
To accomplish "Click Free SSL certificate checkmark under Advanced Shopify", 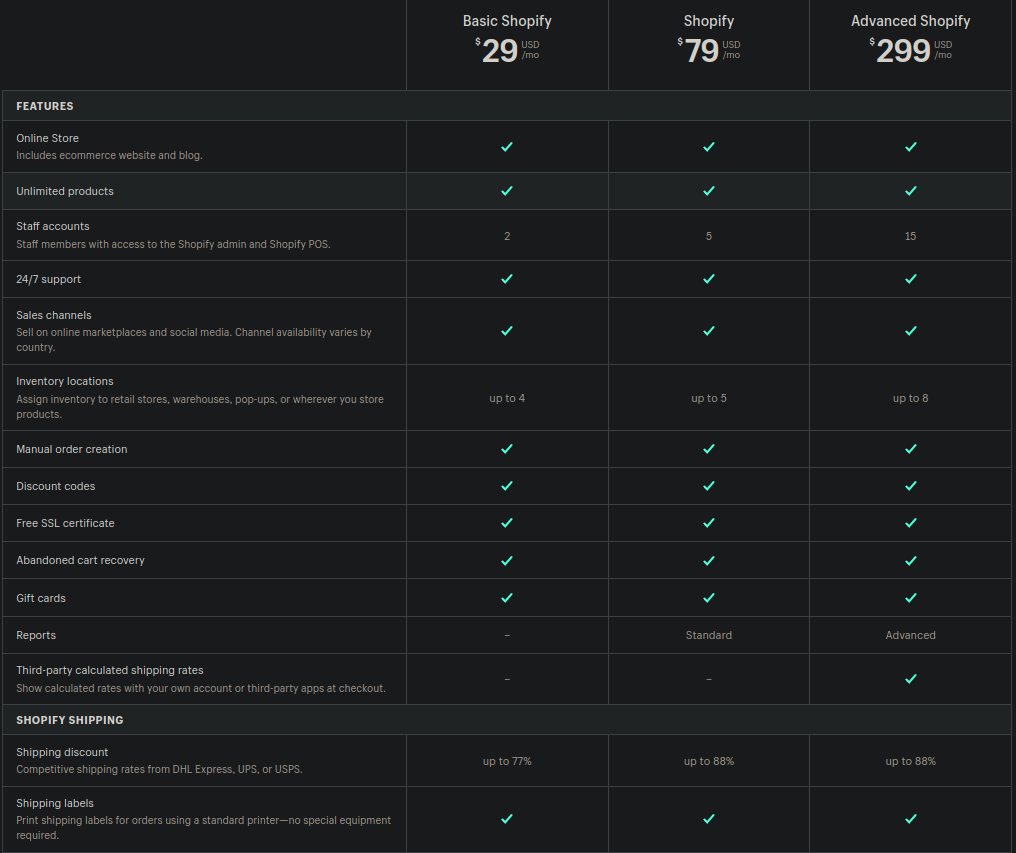I will [910, 523].
